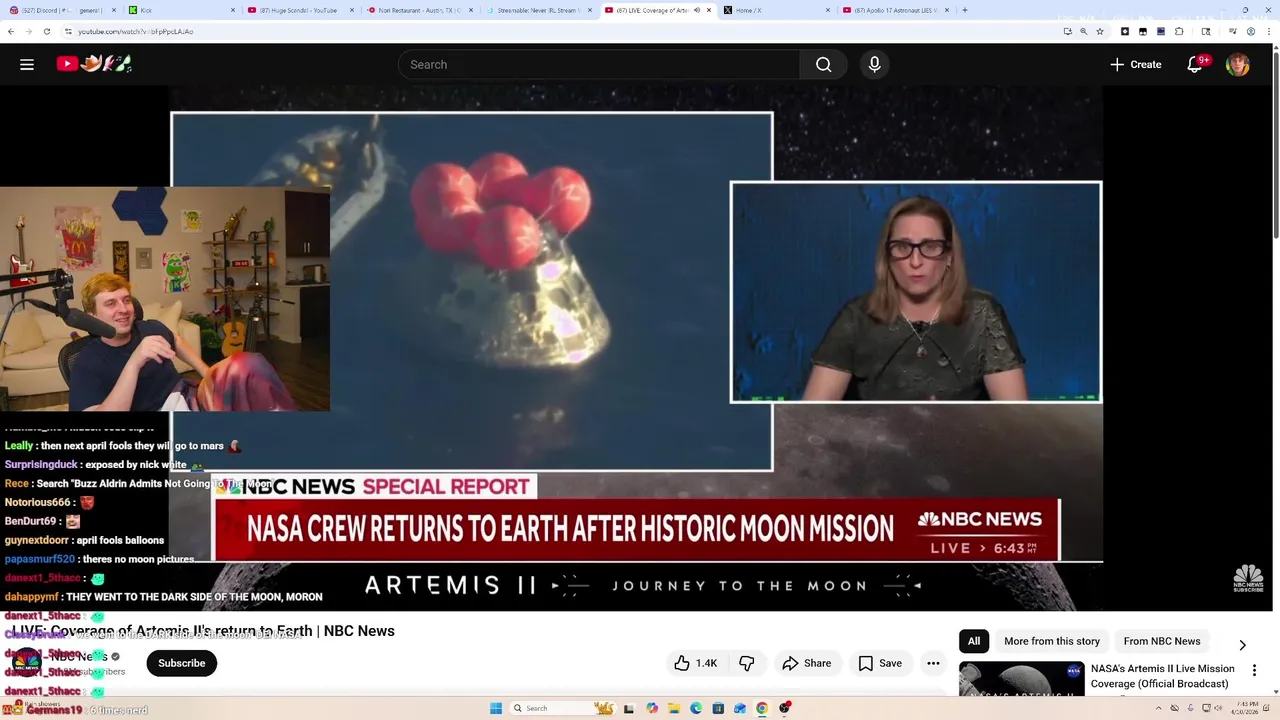The width and height of the screenshot is (1280, 720).
Task: Open the Chrome three-dot menu
Action: coord(1269,31)
